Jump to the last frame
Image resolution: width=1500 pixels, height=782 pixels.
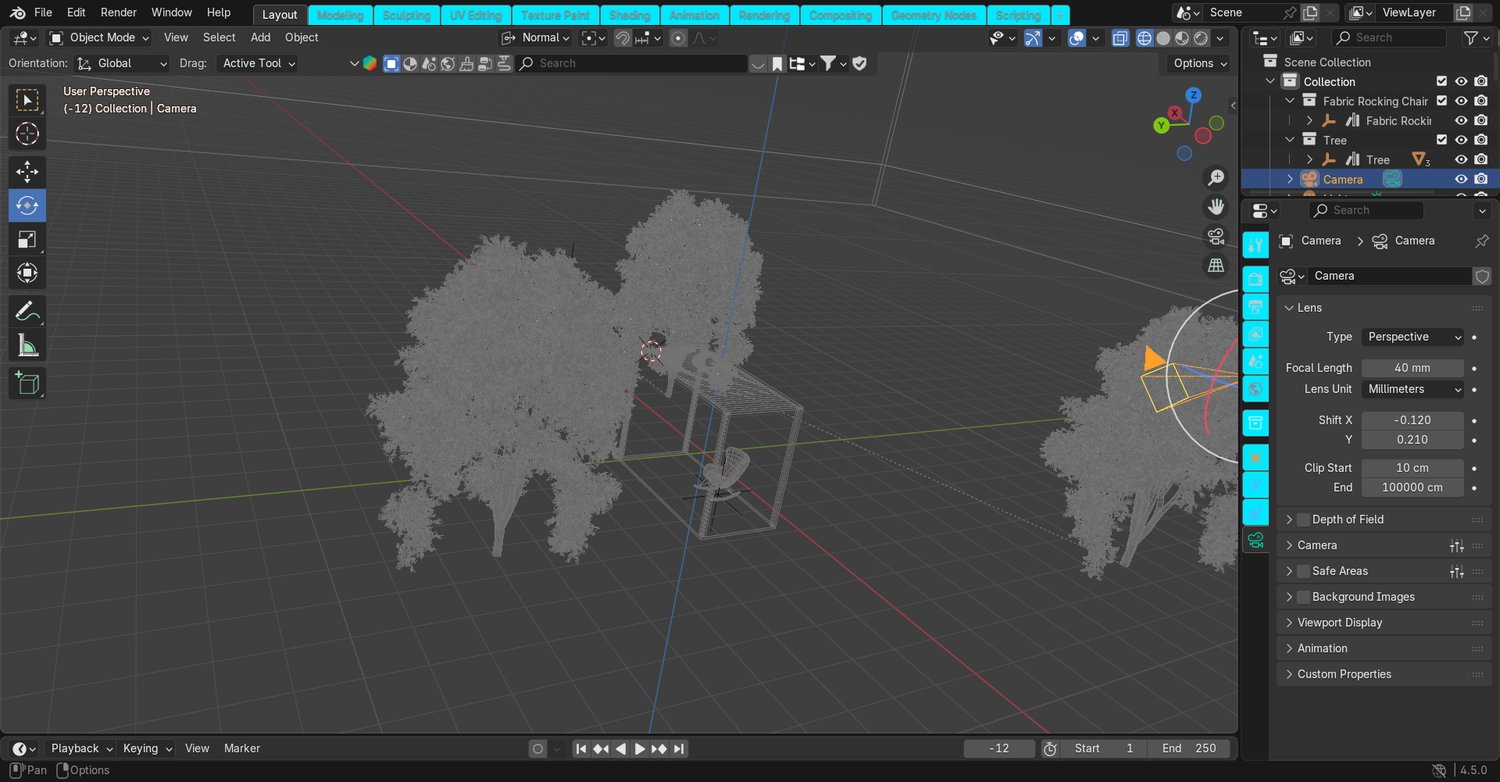point(679,749)
